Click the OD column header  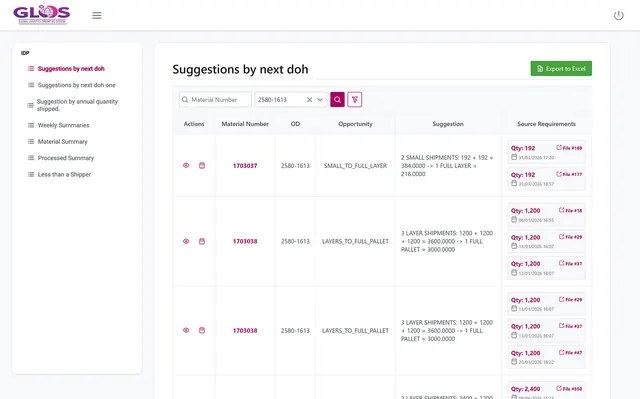click(295, 124)
